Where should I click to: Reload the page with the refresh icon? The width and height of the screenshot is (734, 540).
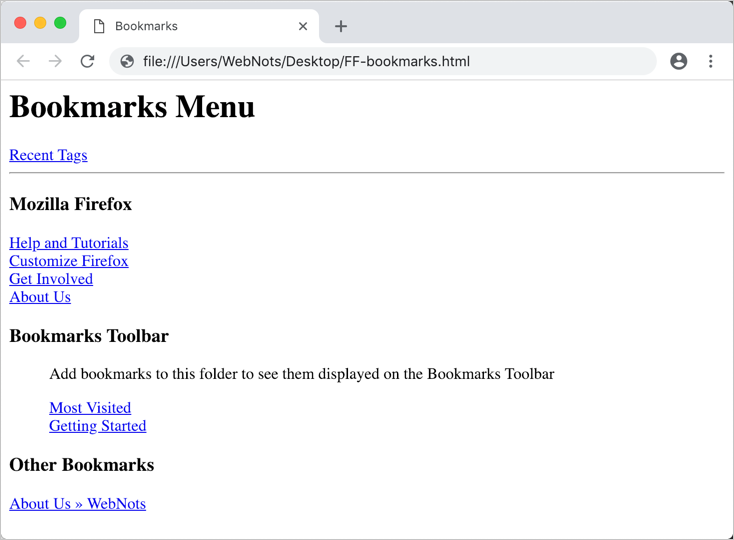(87, 61)
